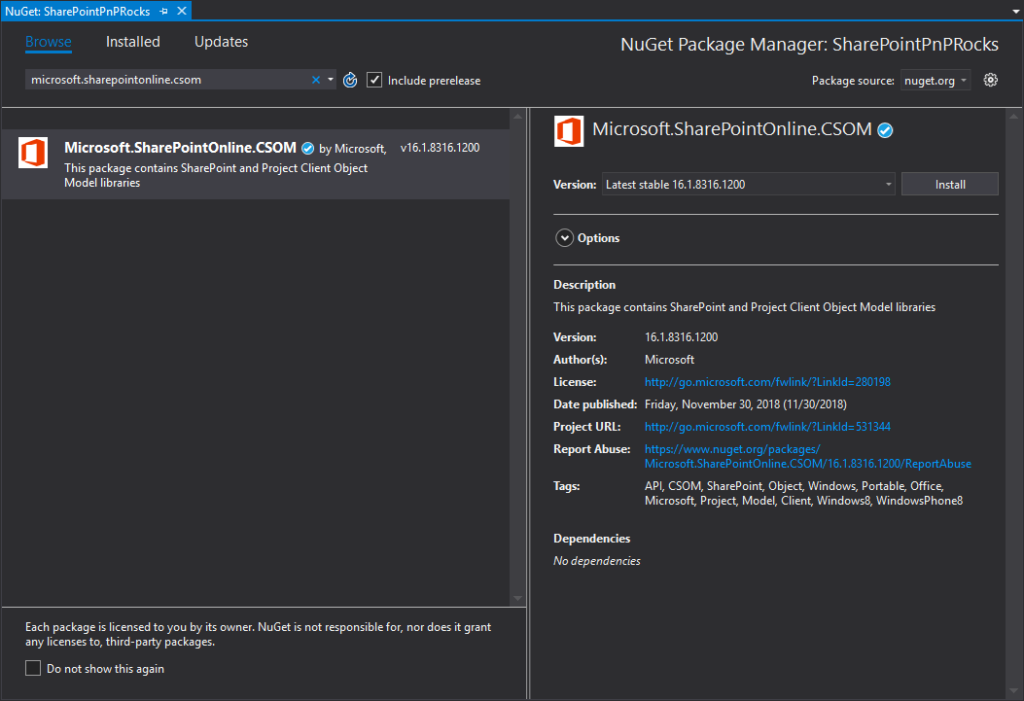
Task: Check the Do not show this again box
Action: click(33, 668)
